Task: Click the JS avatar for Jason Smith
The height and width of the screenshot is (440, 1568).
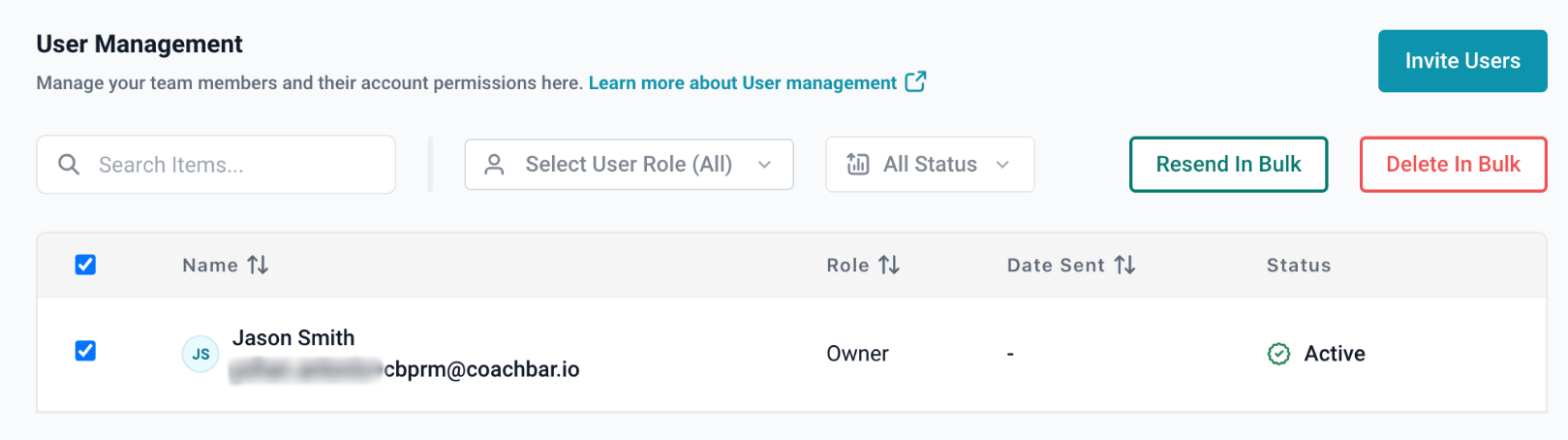Action: (200, 354)
